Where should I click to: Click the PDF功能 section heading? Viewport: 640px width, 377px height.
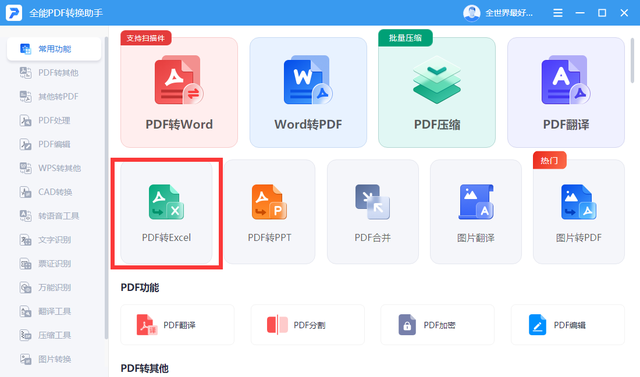click(140, 288)
